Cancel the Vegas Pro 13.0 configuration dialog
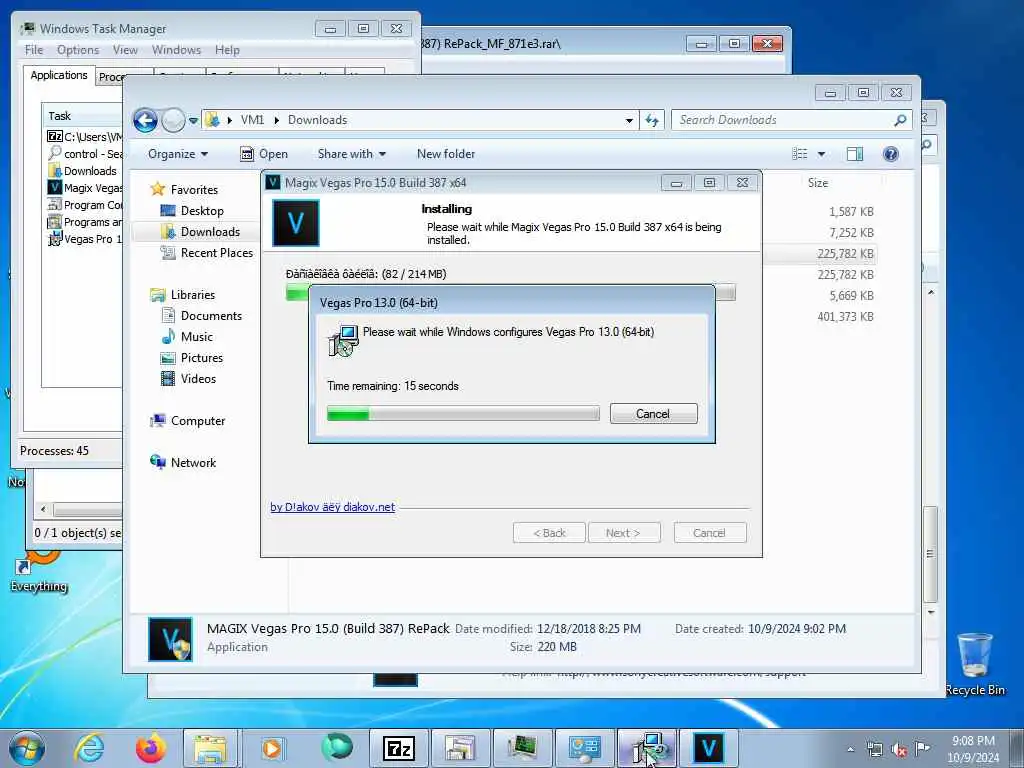 click(x=653, y=414)
